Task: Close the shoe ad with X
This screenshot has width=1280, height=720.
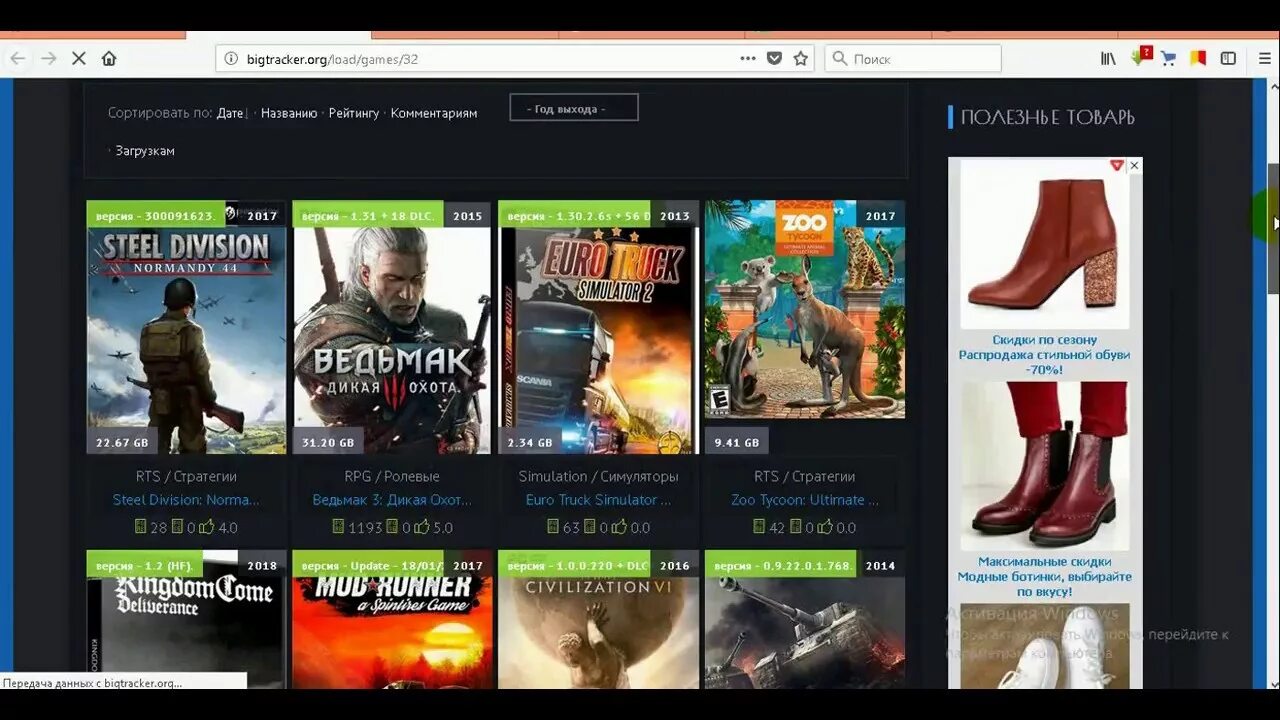Action: (x=1134, y=165)
